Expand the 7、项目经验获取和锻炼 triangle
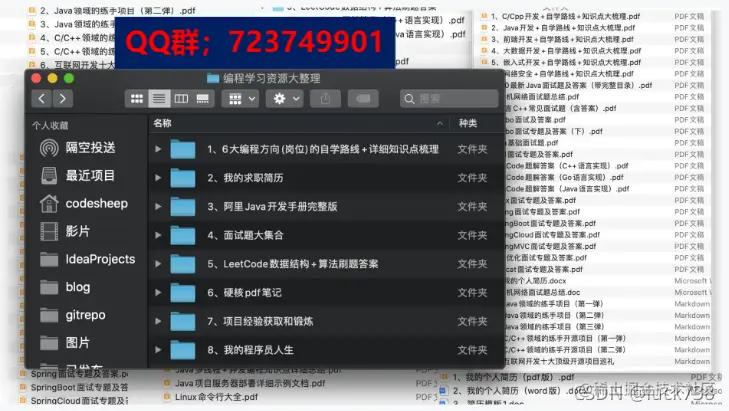 tap(158, 321)
